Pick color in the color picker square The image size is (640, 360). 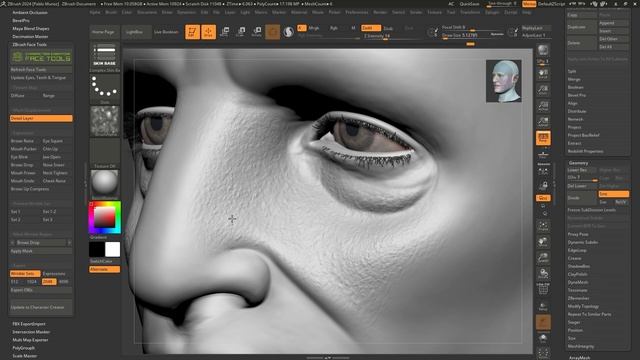[x=104, y=217]
